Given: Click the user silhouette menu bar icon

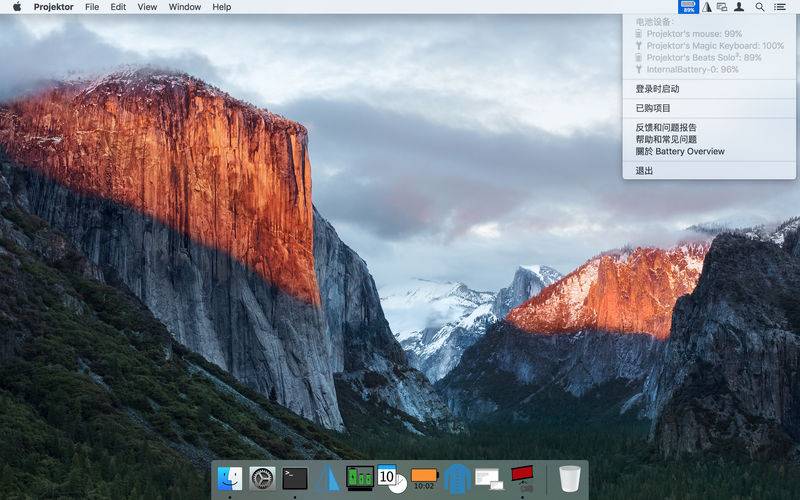Looking at the screenshot, I should (x=739, y=7).
